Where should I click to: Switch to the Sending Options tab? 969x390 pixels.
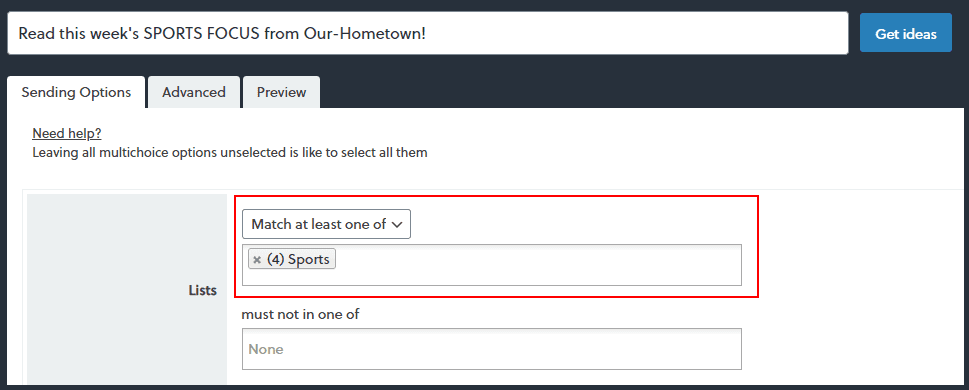point(76,92)
